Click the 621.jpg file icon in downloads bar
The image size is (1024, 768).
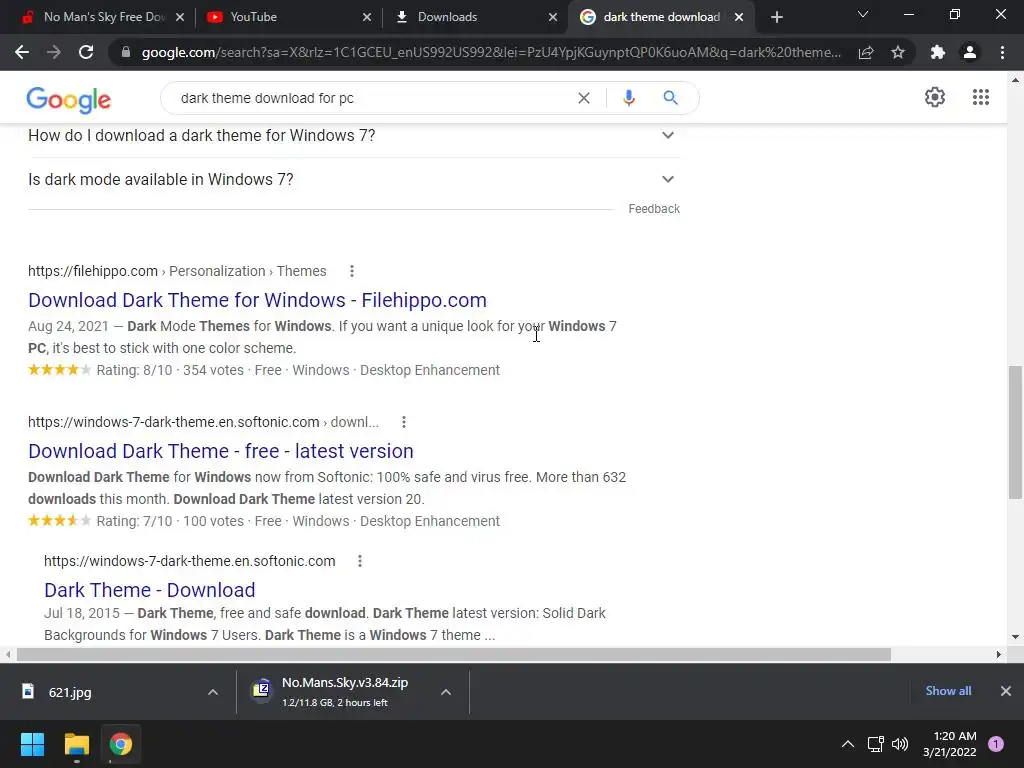coord(27,691)
